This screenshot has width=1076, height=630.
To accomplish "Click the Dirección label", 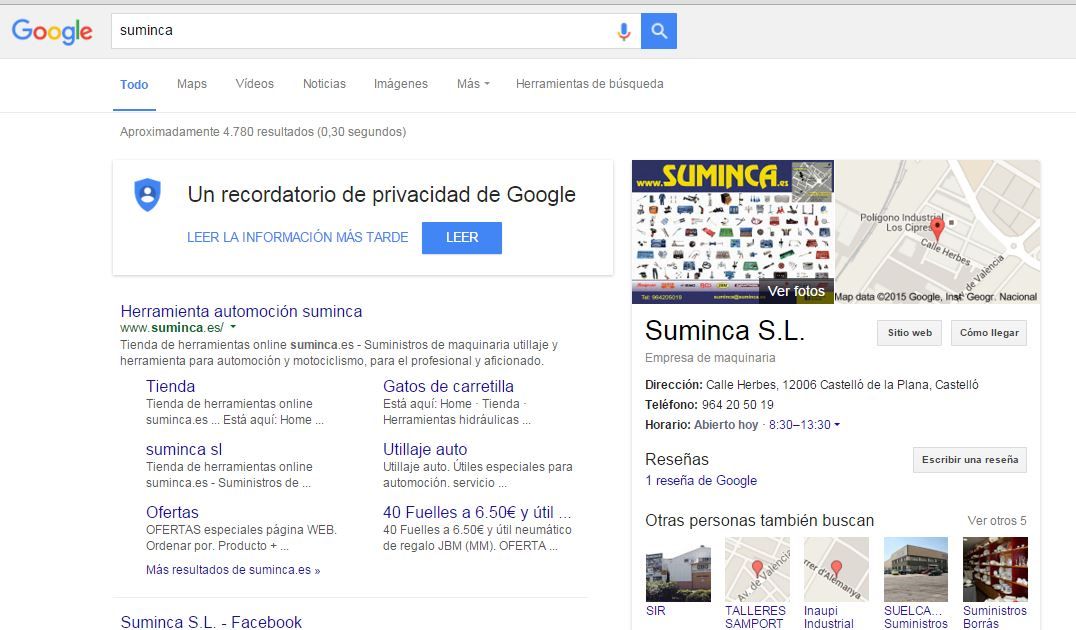I will 674,385.
